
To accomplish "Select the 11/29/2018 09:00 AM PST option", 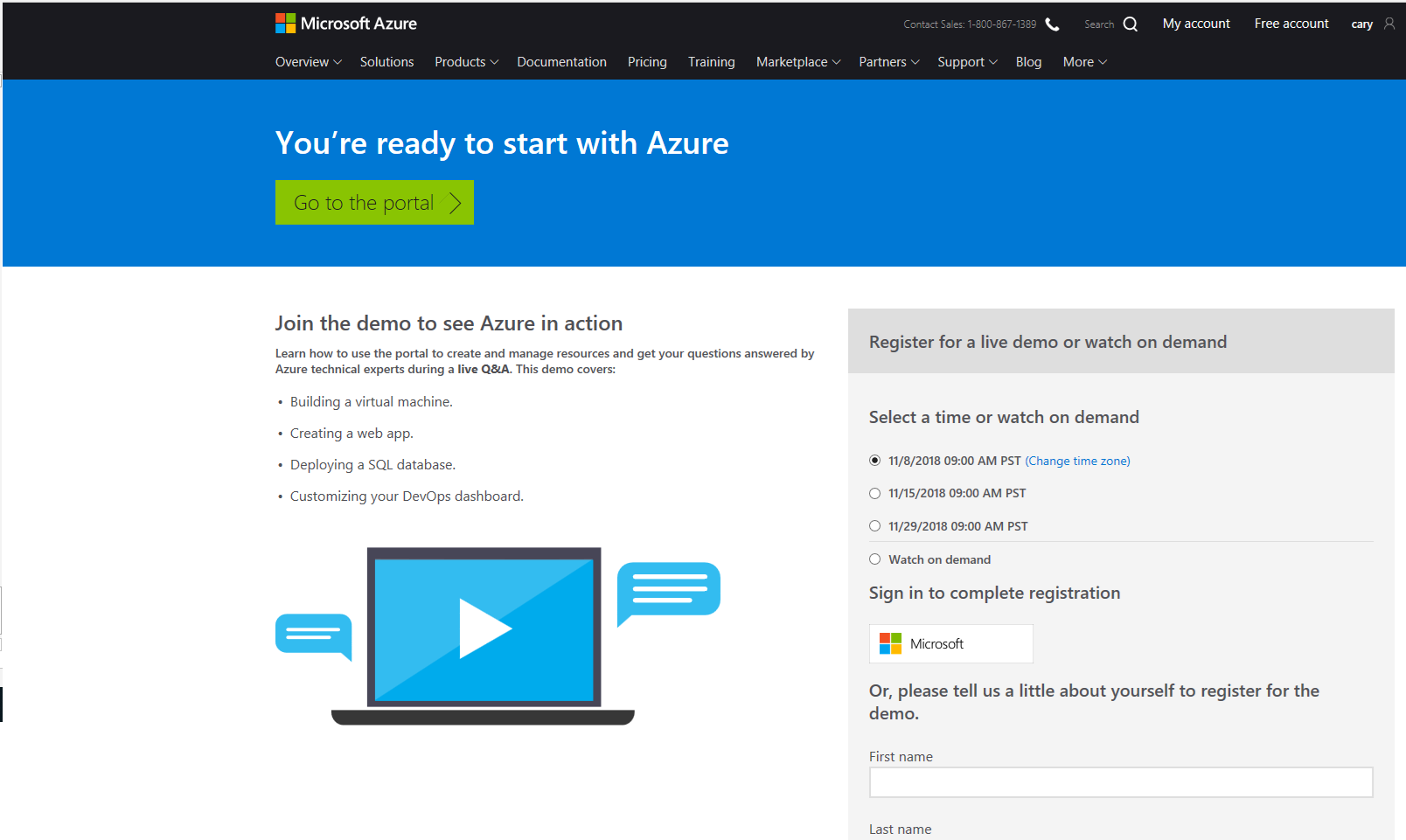I will click(x=874, y=526).
